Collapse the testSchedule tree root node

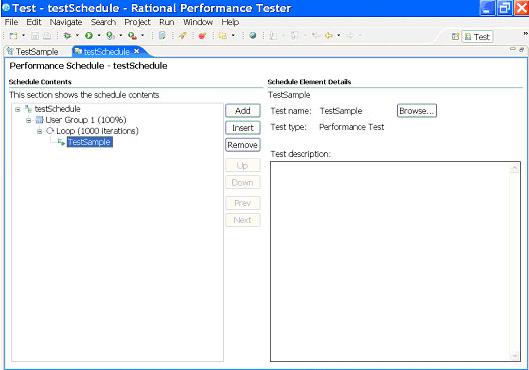pyautogui.click(x=18, y=109)
